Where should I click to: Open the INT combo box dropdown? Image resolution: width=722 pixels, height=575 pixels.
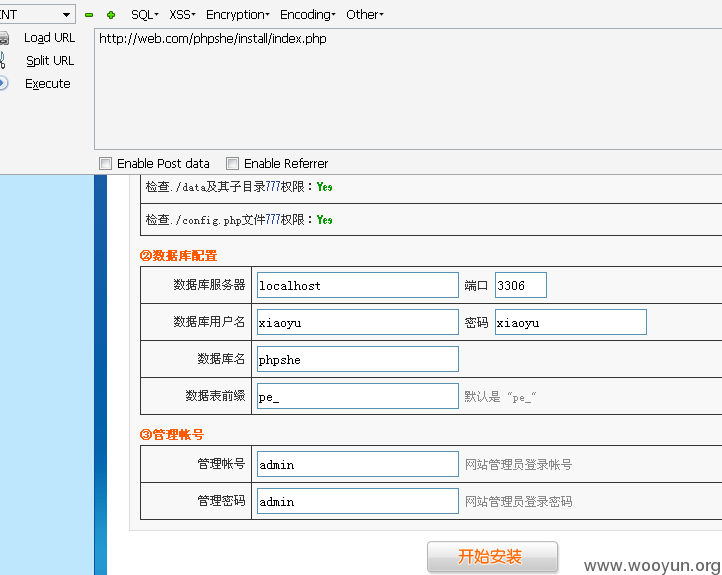(66, 14)
